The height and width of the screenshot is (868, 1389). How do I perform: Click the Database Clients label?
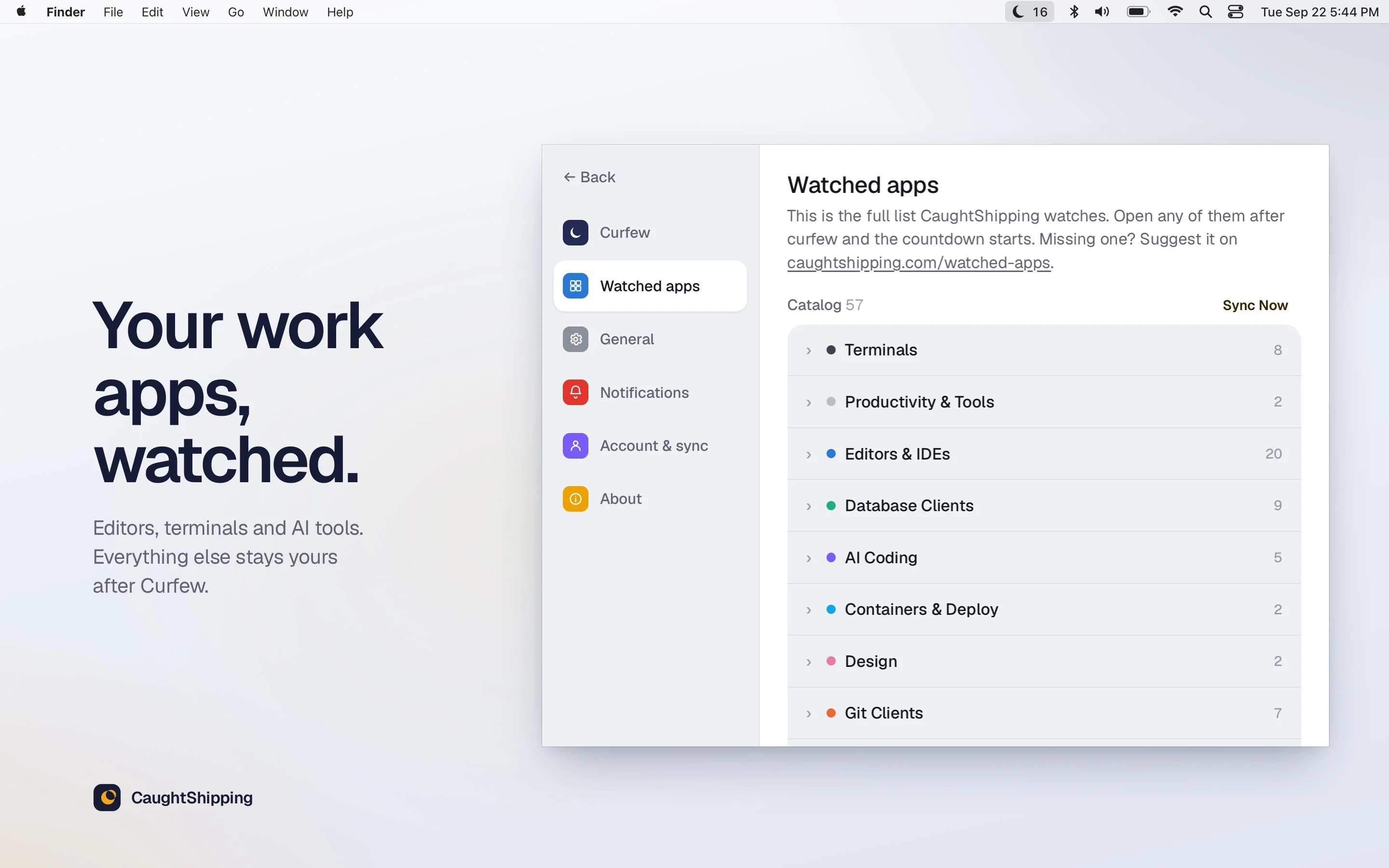tap(909, 505)
